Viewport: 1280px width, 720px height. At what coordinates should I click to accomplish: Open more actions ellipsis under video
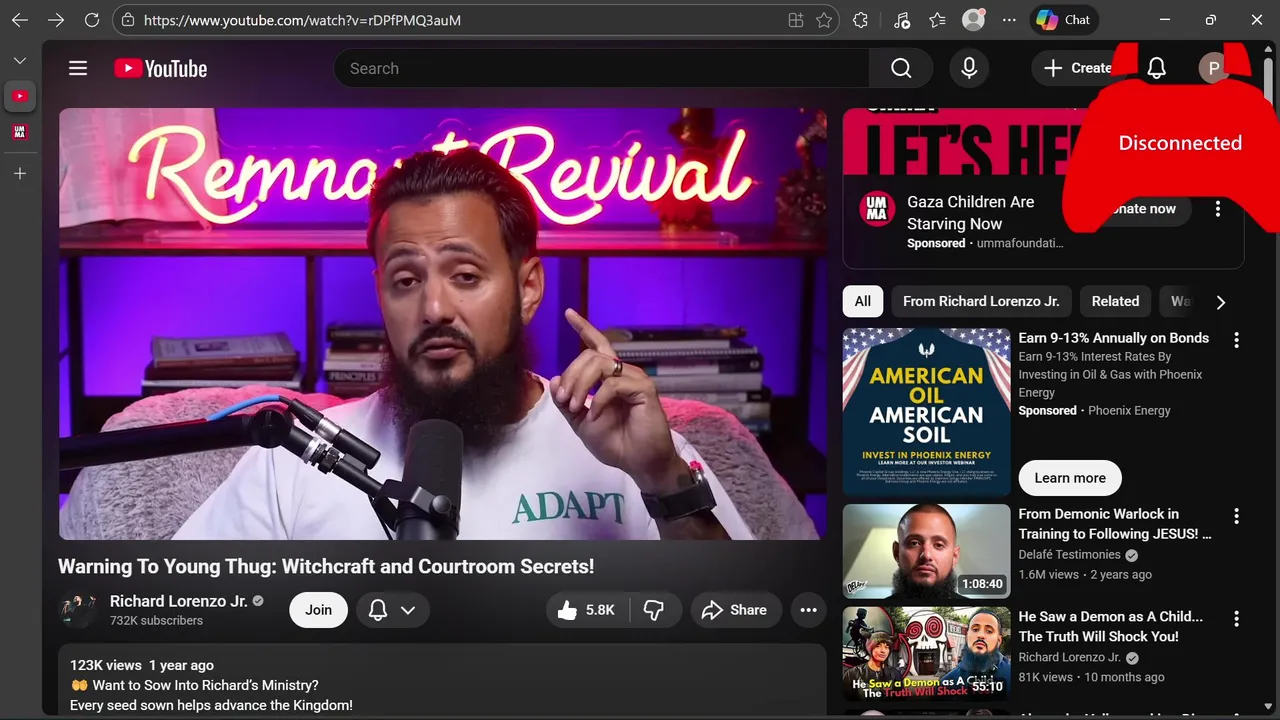[x=809, y=610]
